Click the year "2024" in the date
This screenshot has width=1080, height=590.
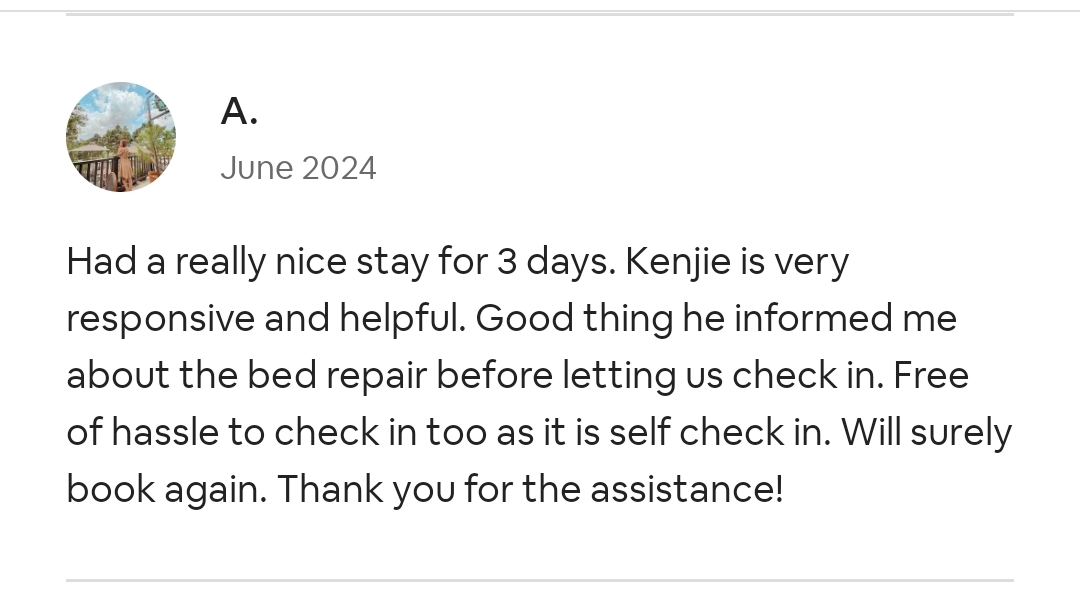339,168
